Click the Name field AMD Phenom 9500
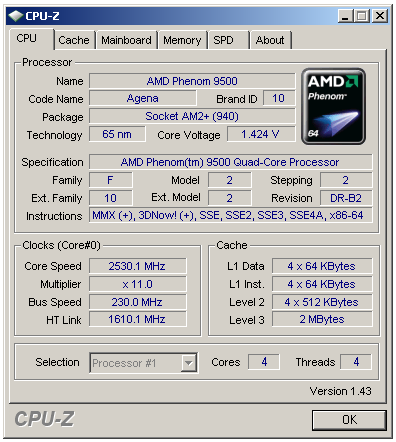 (x=192, y=81)
